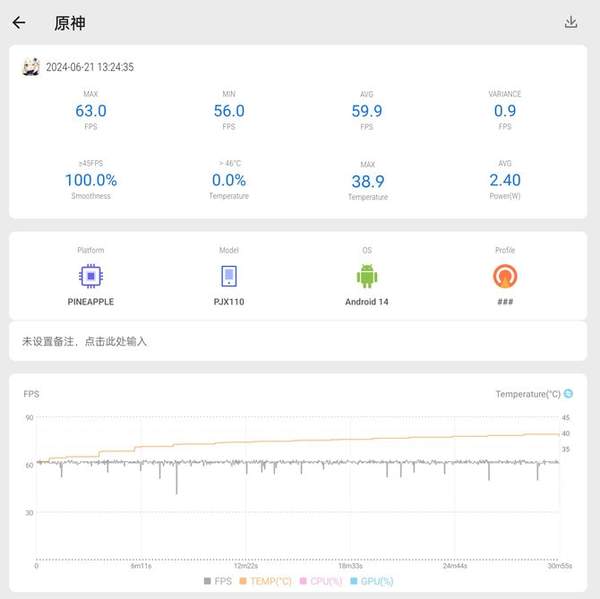Click the FPS chart axis title
The height and width of the screenshot is (599, 600).
click(x=31, y=394)
